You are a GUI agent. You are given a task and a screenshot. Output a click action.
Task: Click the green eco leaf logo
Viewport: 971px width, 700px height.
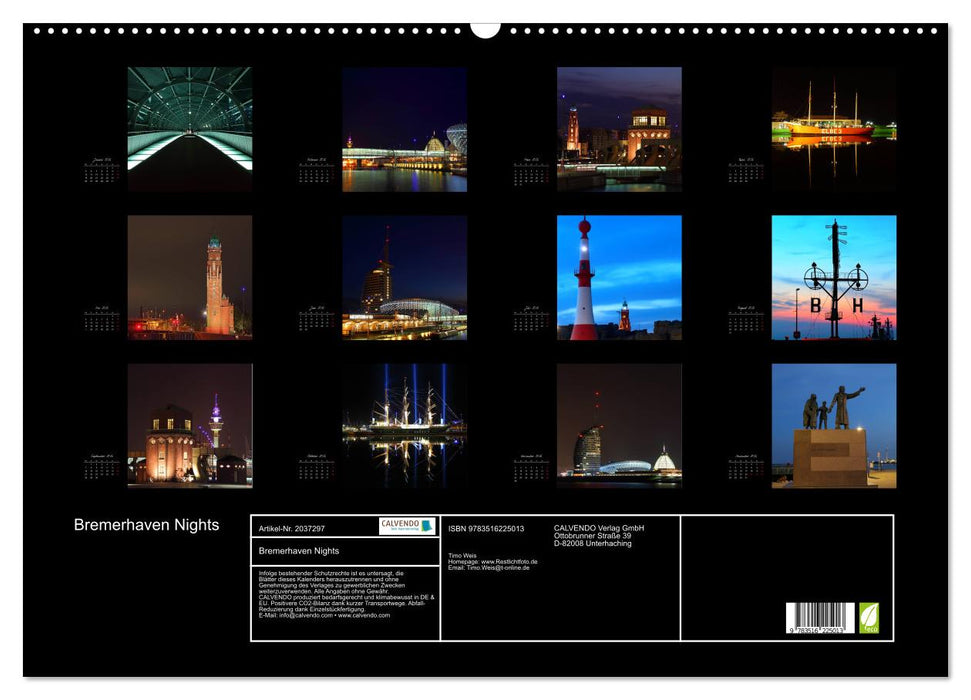[869, 620]
